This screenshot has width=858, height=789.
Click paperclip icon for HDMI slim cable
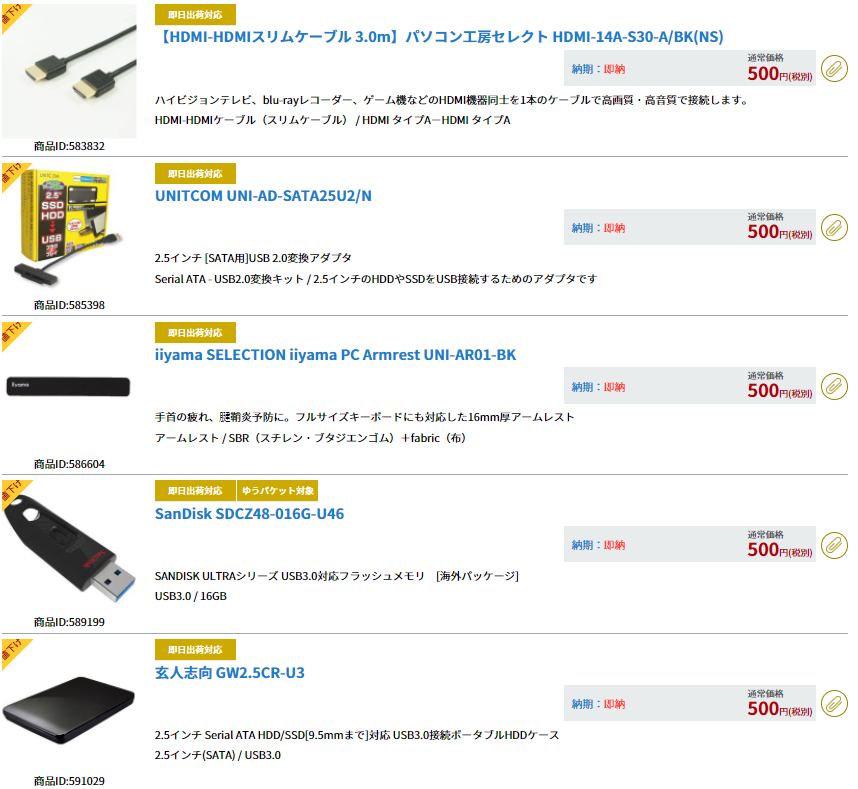(x=834, y=69)
